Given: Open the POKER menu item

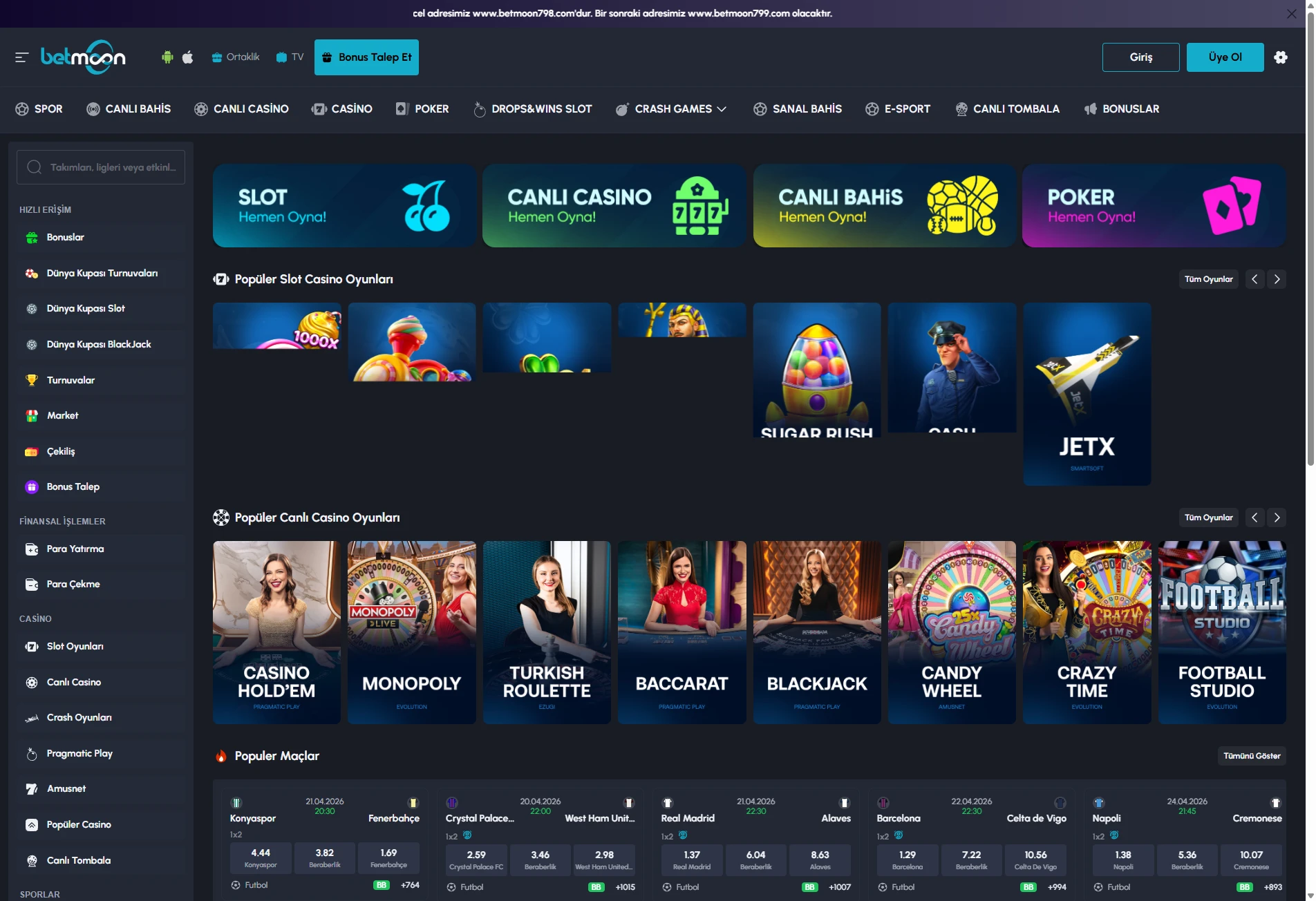Looking at the screenshot, I should pos(422,109).
